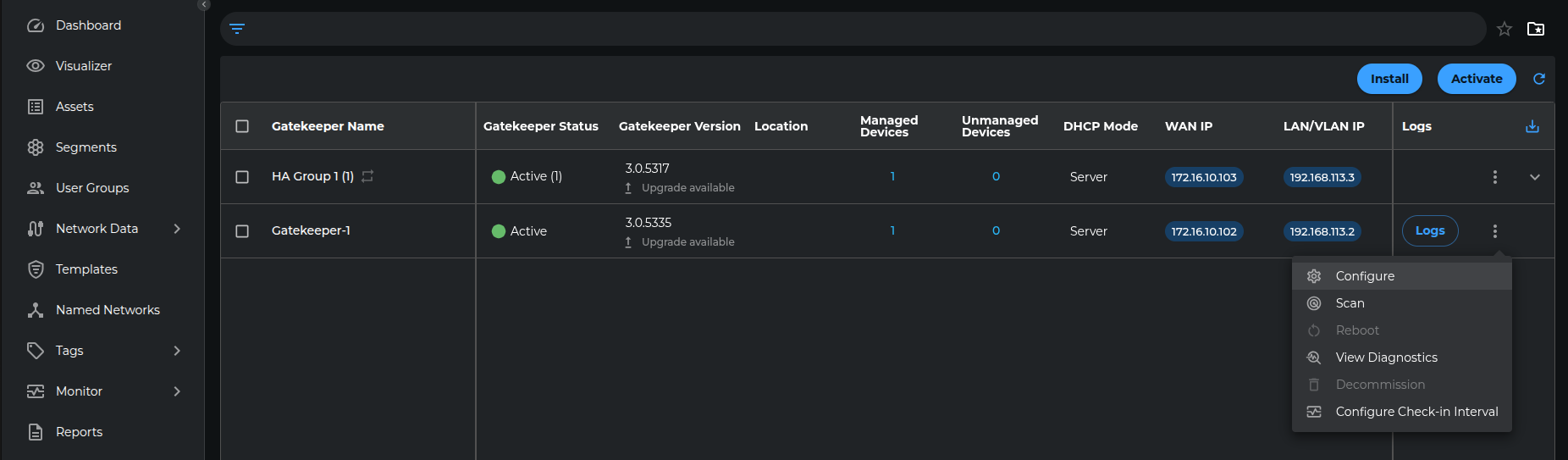Check the HA Group 1 row checkbox

click(x=242, y=177)
